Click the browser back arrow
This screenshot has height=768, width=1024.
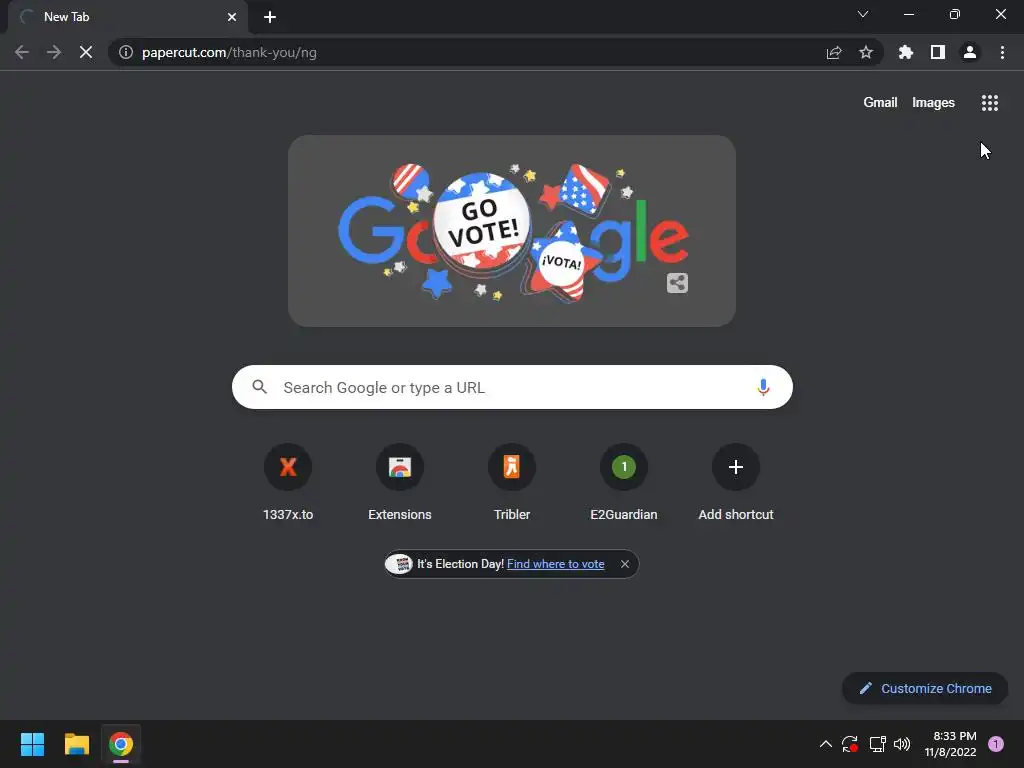[22, 52]
